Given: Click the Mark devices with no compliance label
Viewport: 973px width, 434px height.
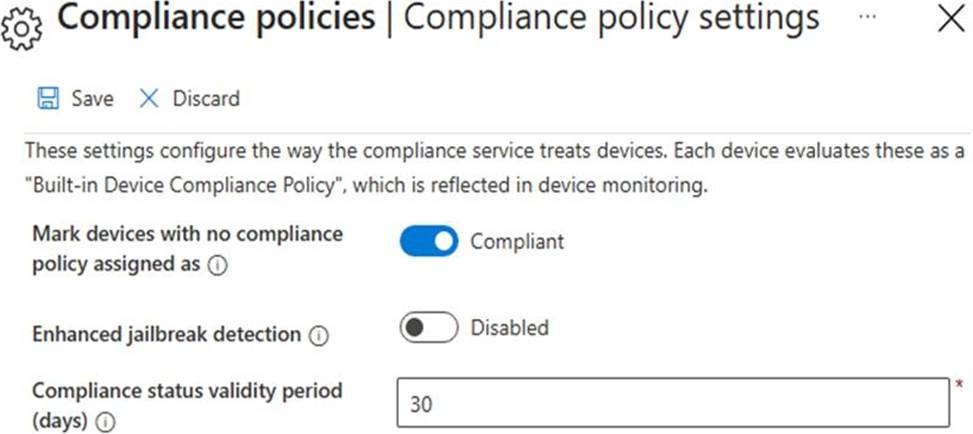Looking at the screenshot, I should (x=187, y=235).
